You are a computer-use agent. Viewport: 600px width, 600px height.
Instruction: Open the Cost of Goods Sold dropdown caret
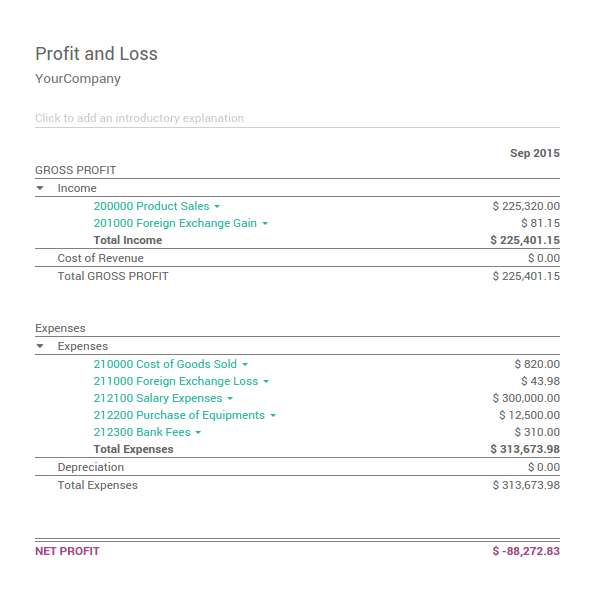click(245, 365)
